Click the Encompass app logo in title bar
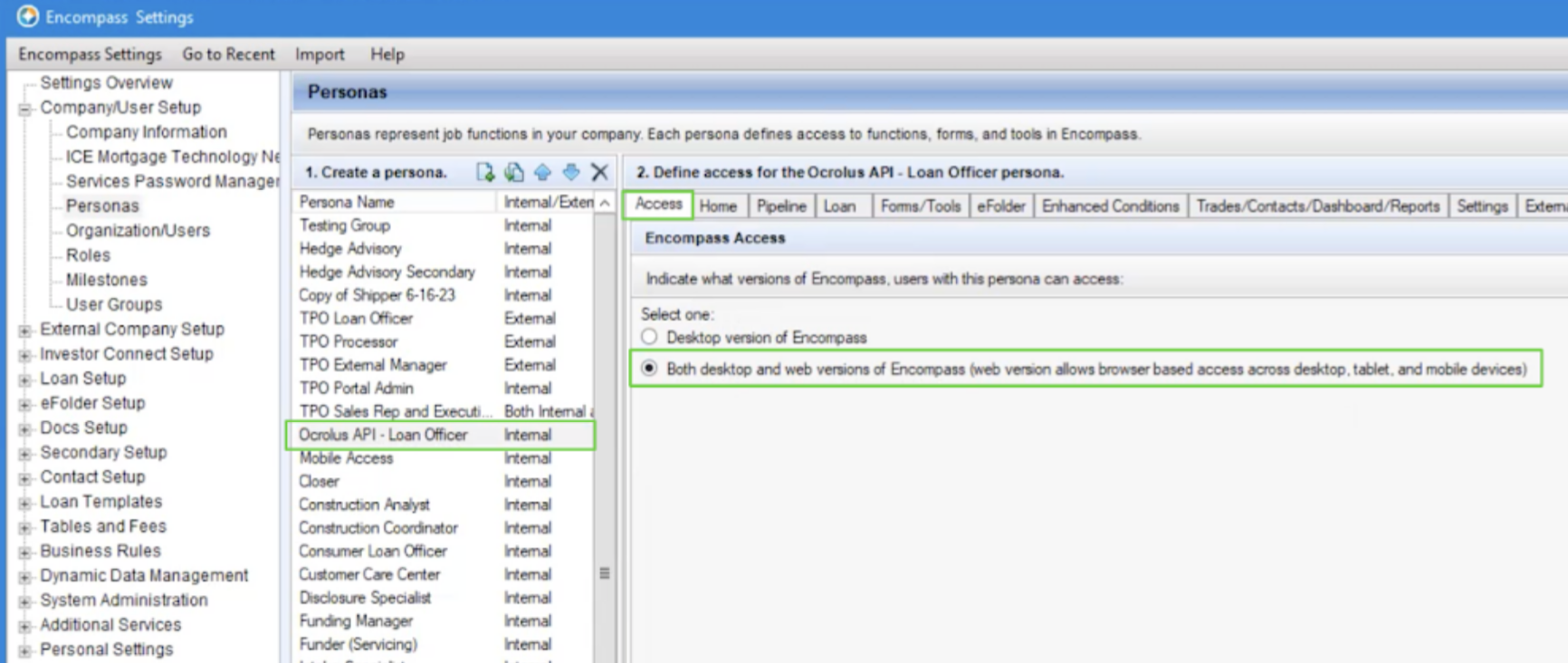 click(28, 16)
